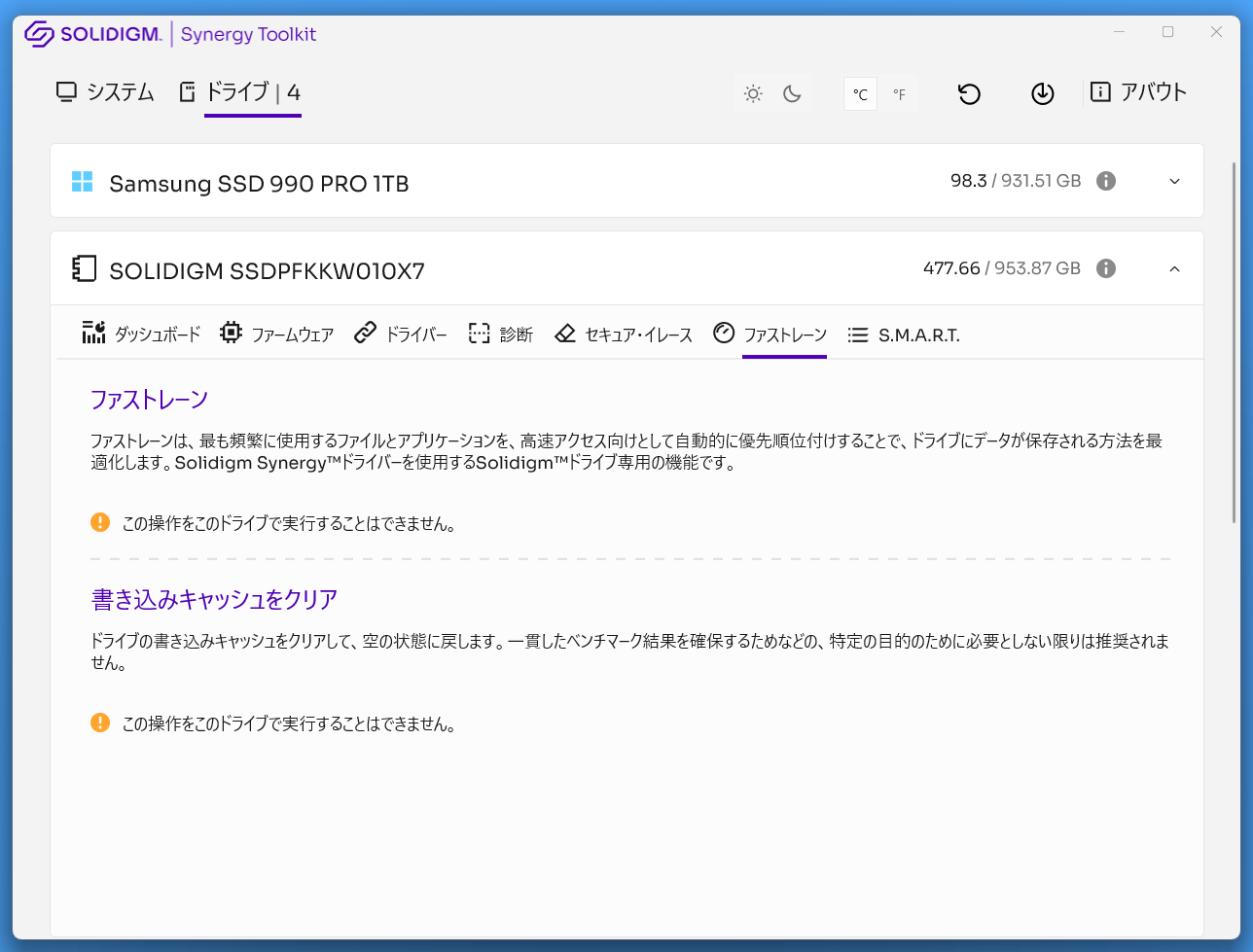
Task: Click the 書き込みキャッシュをクリア heading
Action: 215,599
